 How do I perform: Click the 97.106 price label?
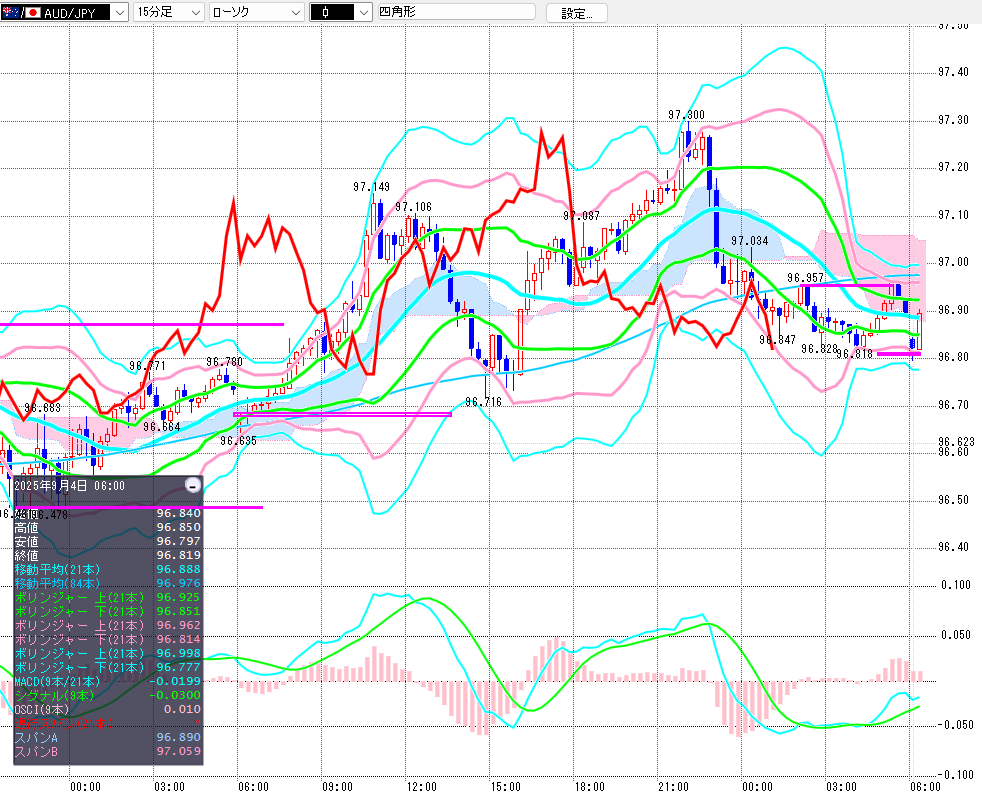413,207
